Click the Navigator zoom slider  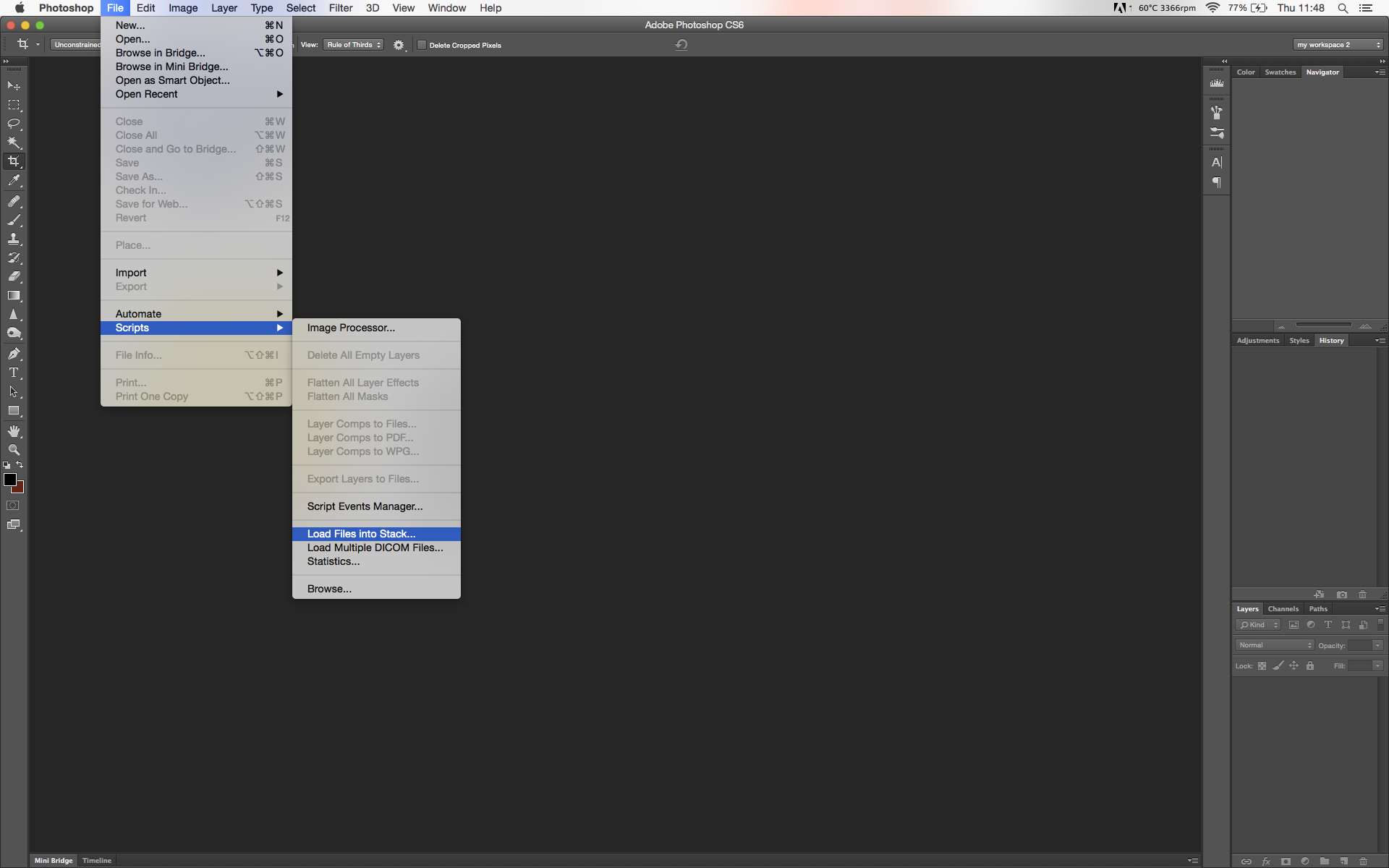pos(1323,325)
